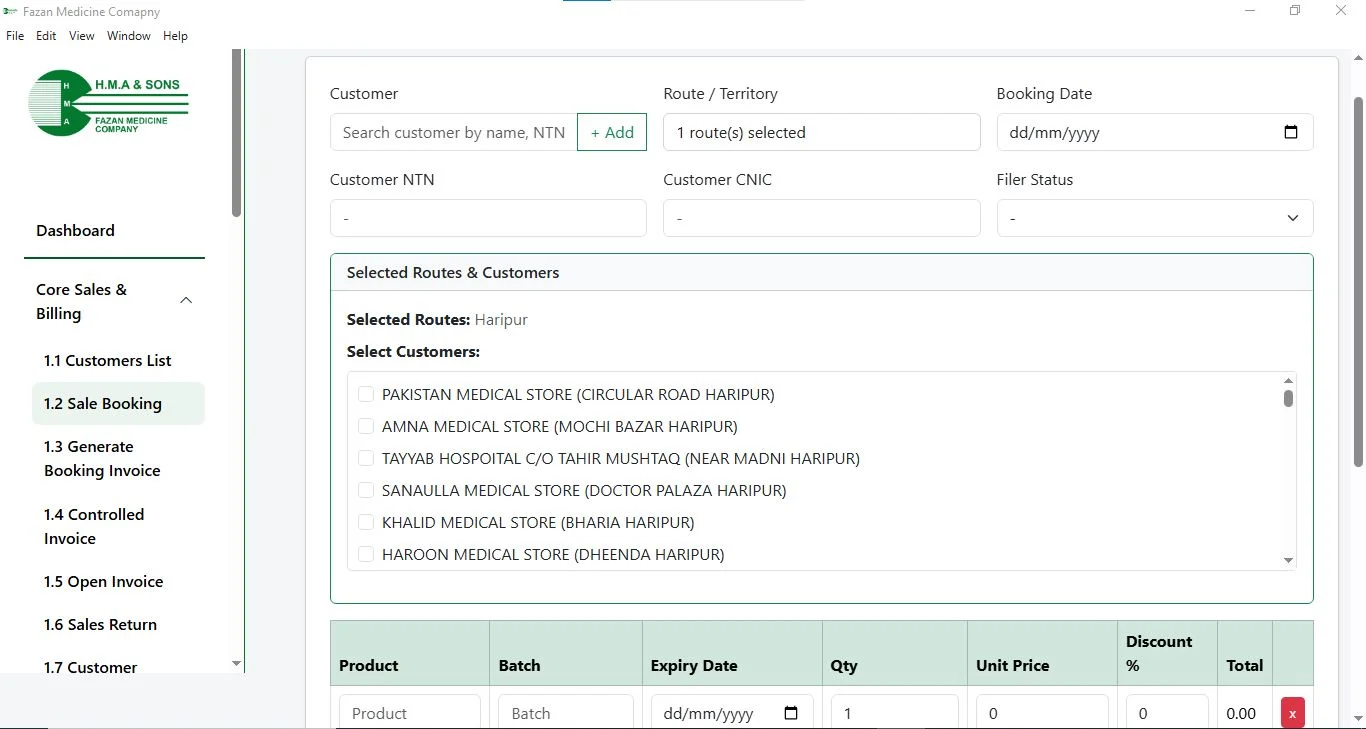This screenshot has width=1366, height=729.
Task: Click the Discount % input field
Action: 1167,712
